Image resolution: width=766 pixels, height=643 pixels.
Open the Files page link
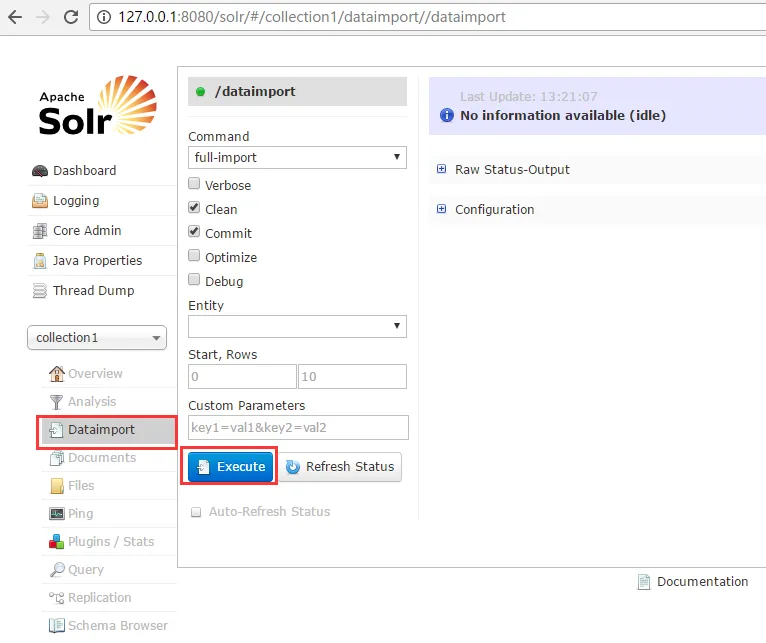point(81,486)
